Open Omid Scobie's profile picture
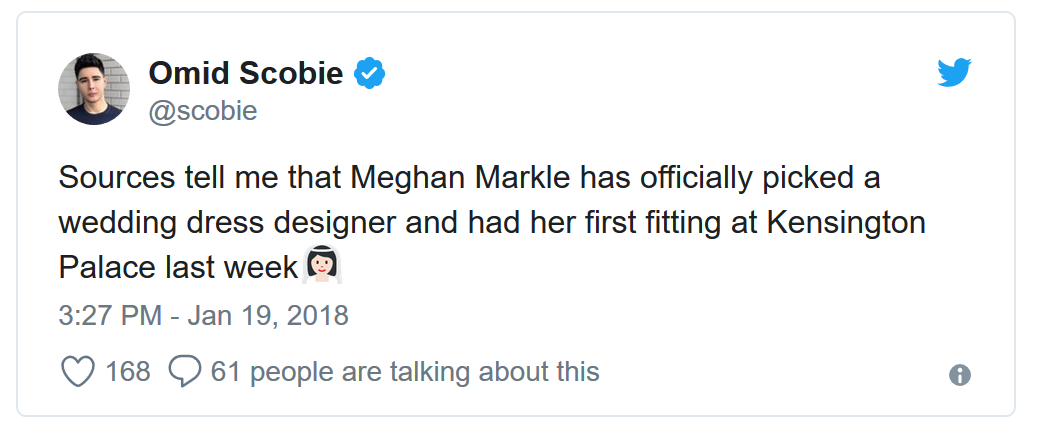Image resolution: width=1040 pixels, height=431 pixels. 94,89
